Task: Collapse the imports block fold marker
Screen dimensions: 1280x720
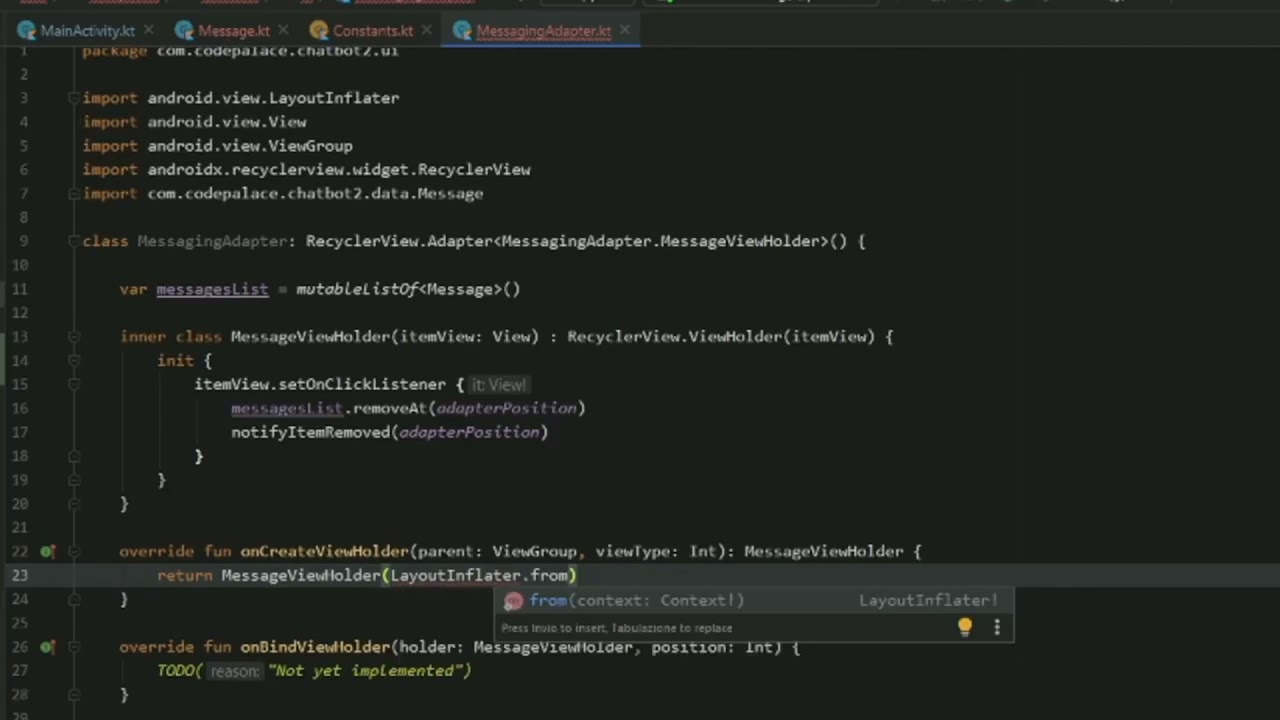Action: tap(74, 98)
